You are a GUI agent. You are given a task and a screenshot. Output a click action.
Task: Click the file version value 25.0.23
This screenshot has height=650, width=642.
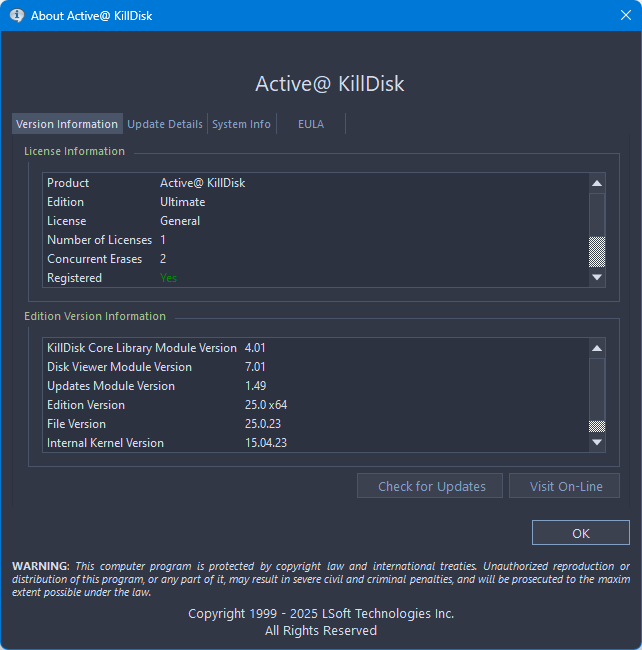click(x=263, y=424)
